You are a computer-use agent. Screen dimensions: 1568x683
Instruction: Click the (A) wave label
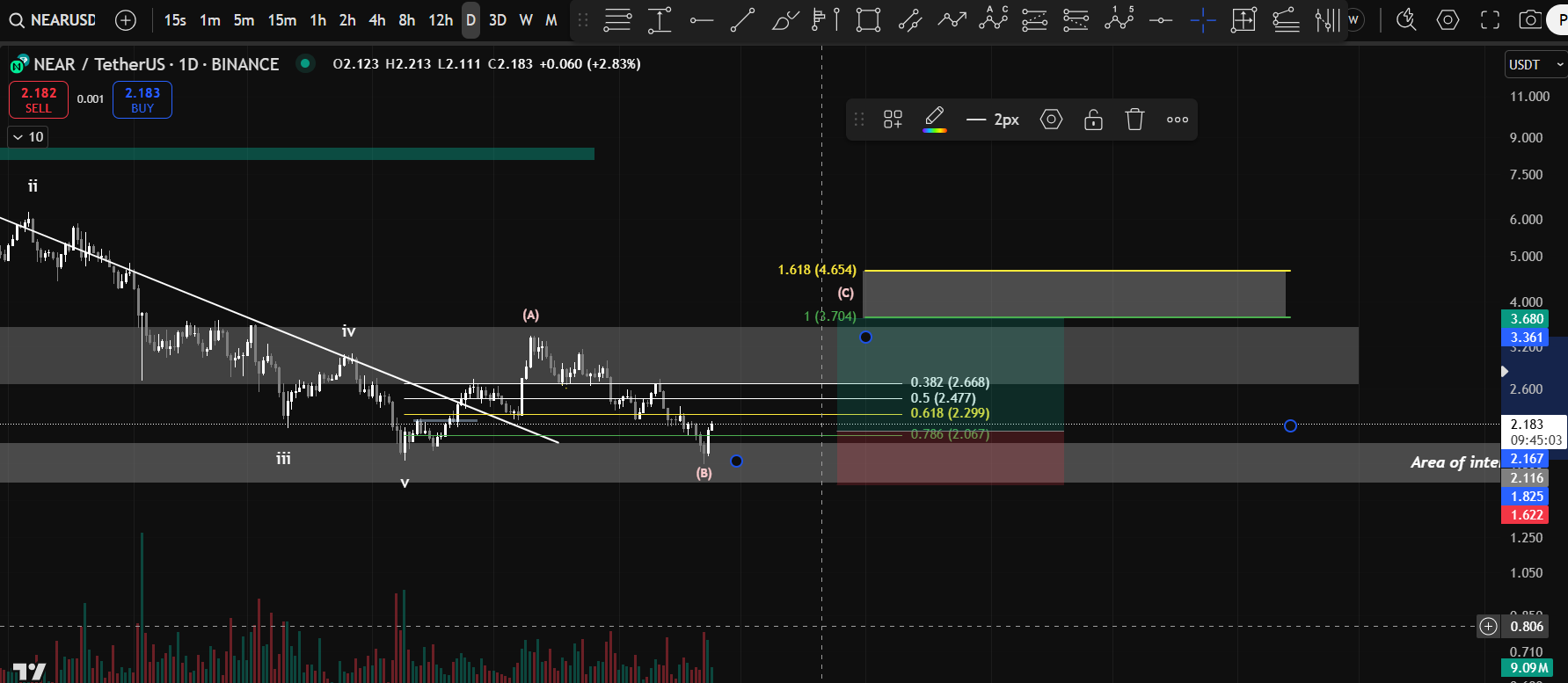[530, 315]
